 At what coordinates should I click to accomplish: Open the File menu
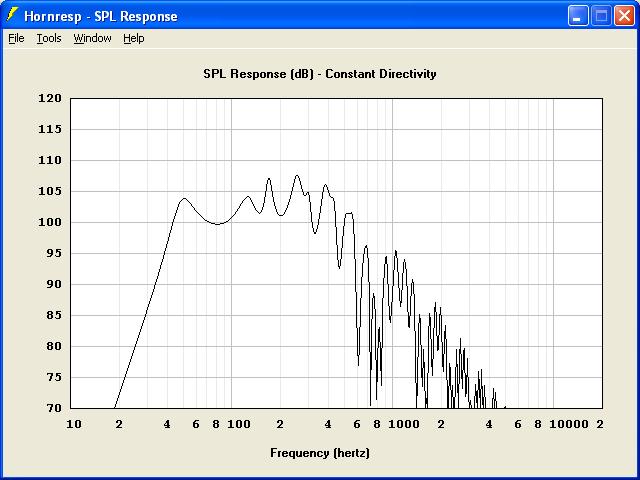[x=16, y=38]
